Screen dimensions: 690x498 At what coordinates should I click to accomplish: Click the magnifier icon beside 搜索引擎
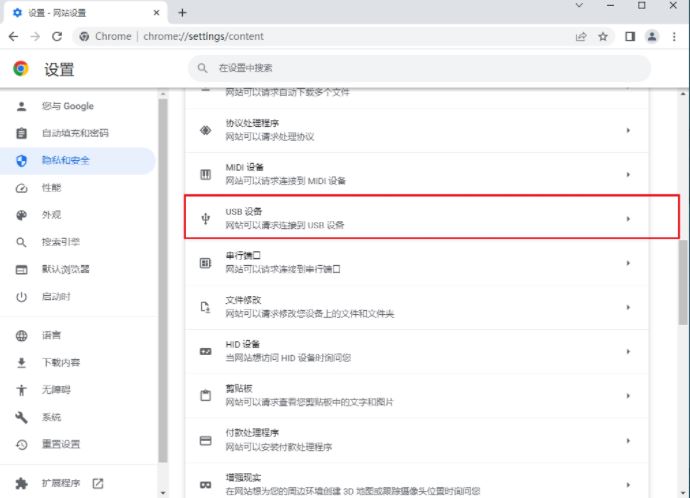click(x=21, y=242)
